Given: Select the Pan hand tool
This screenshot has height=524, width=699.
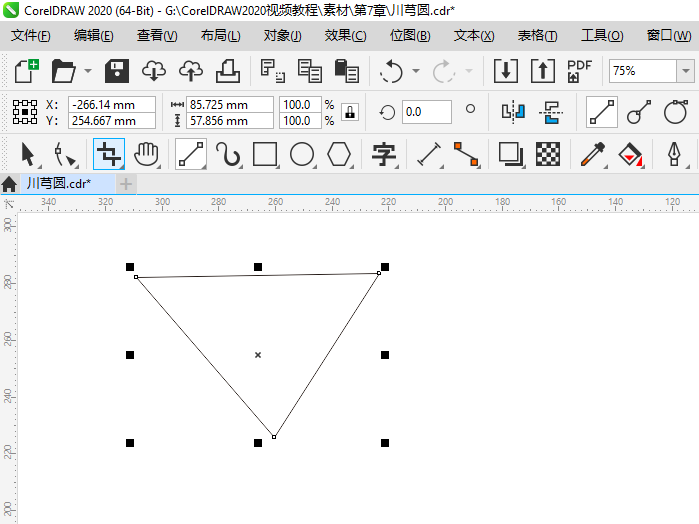Looking at the screenshot, I should click(146, 154).
